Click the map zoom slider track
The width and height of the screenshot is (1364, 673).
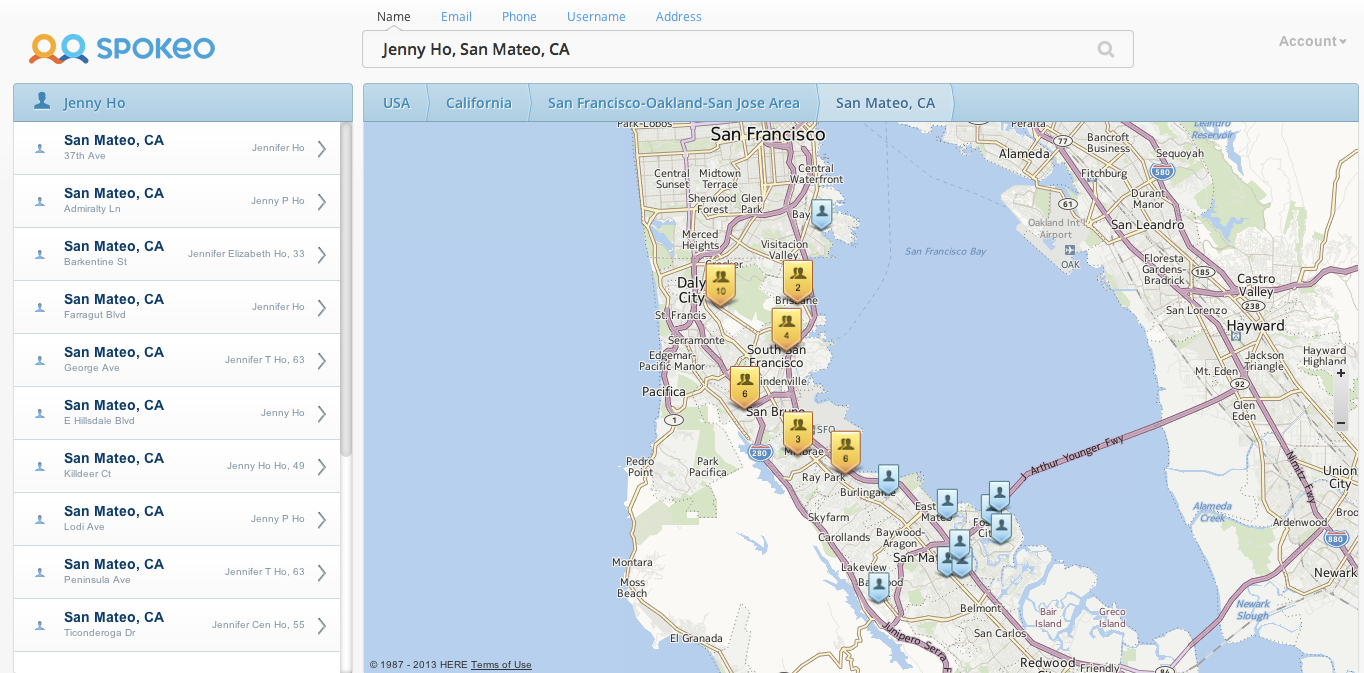pyautogui.click(x=1340, y=398)
